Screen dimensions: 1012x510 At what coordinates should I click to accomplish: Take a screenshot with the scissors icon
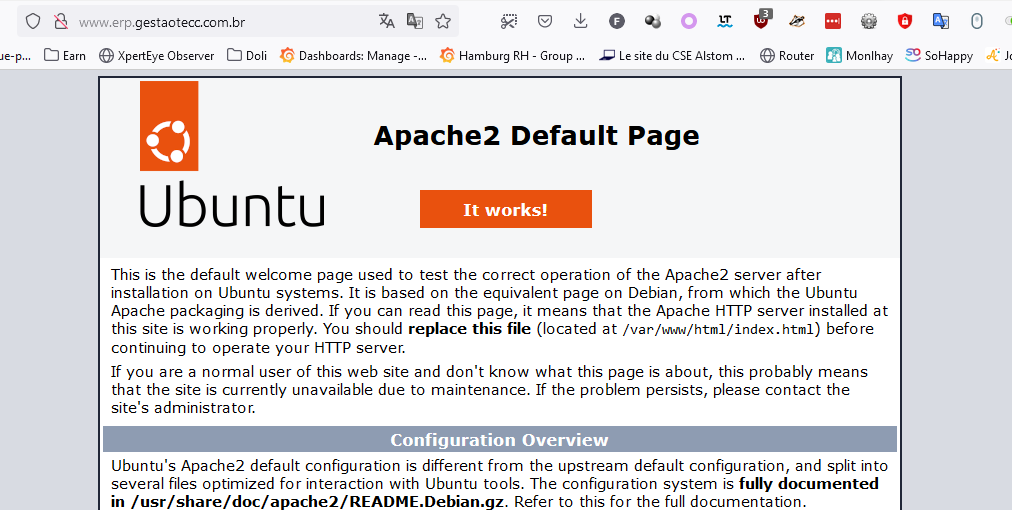509,21
